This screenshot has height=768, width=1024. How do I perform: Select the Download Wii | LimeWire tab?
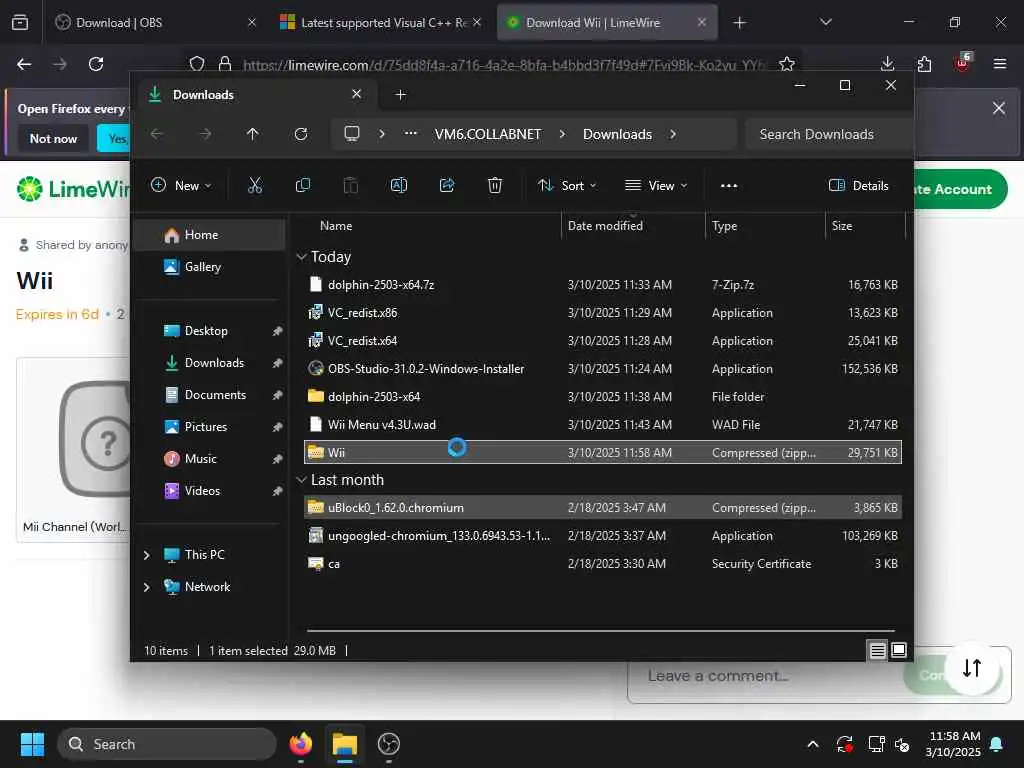click(607, 23)
